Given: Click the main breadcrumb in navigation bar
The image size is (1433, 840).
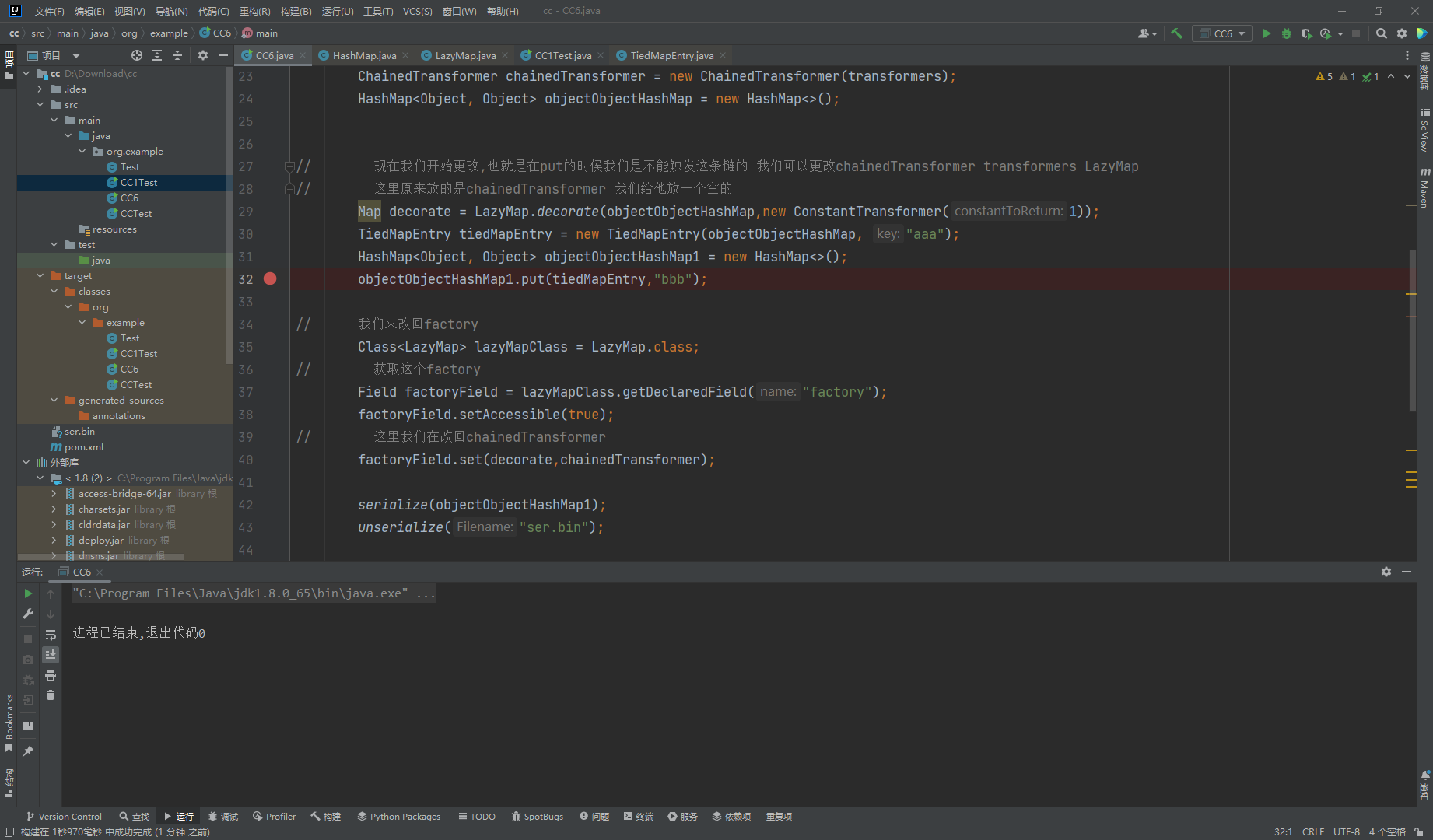Looking at the screenshot, I should [260, 33].
